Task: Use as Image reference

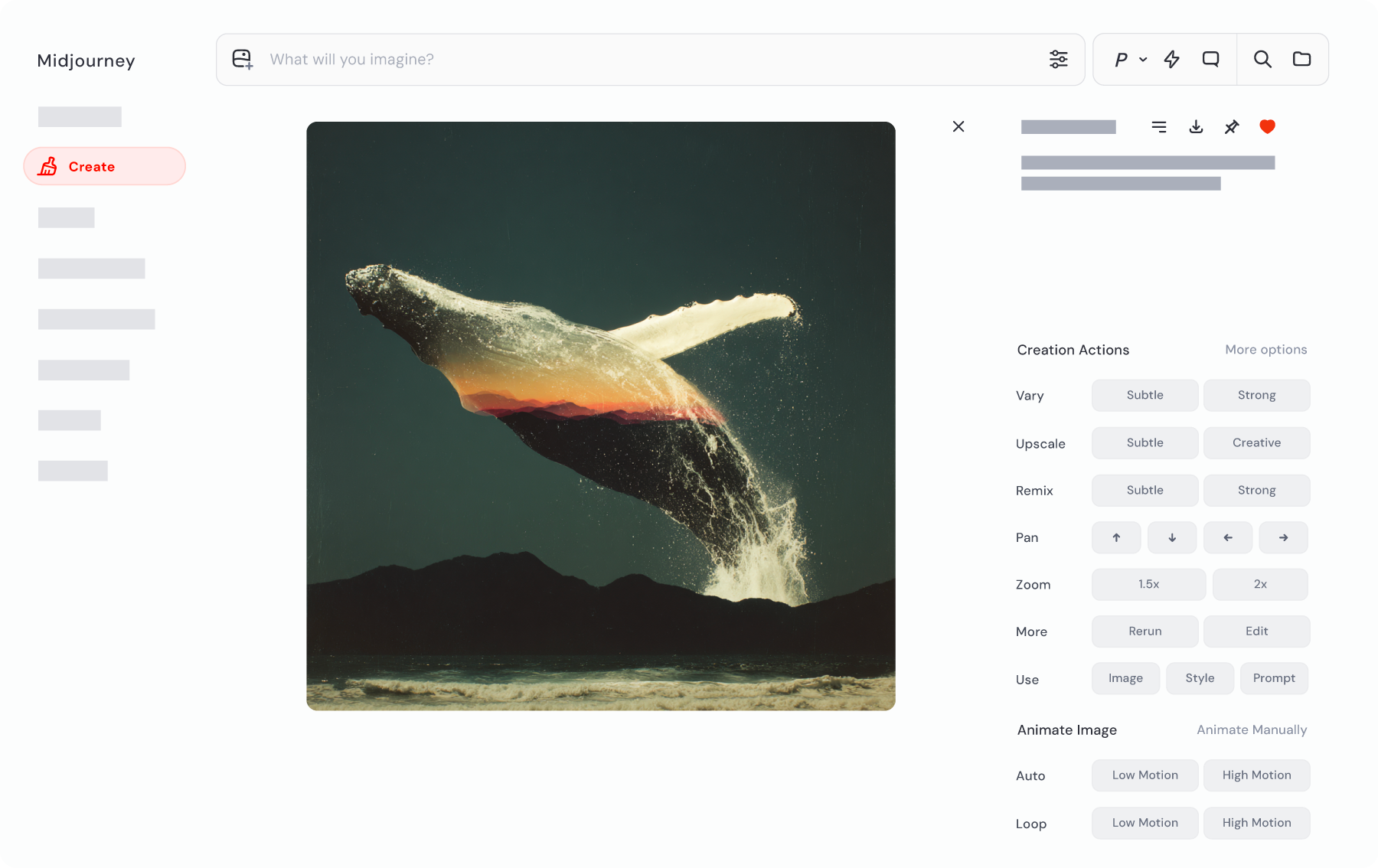Action: [x=1125, y=678]
